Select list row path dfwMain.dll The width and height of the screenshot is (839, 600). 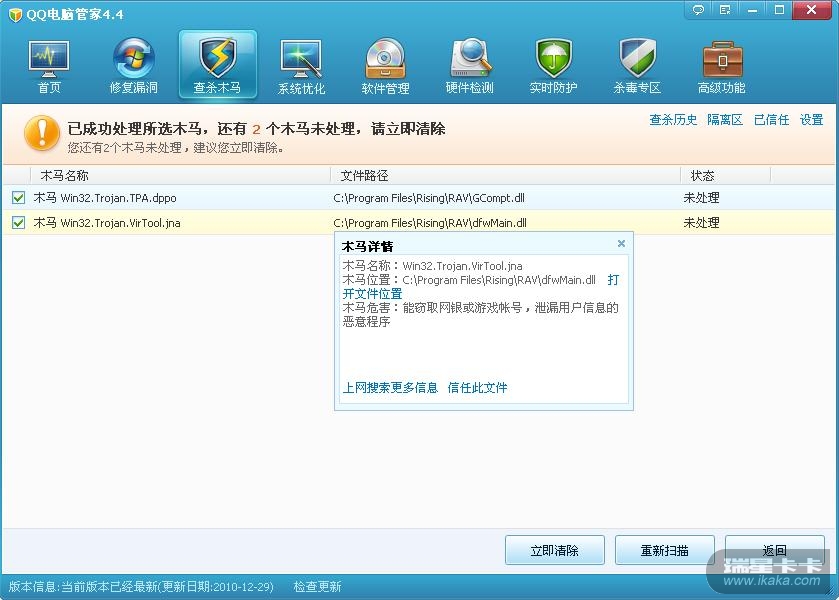point(430,223)
